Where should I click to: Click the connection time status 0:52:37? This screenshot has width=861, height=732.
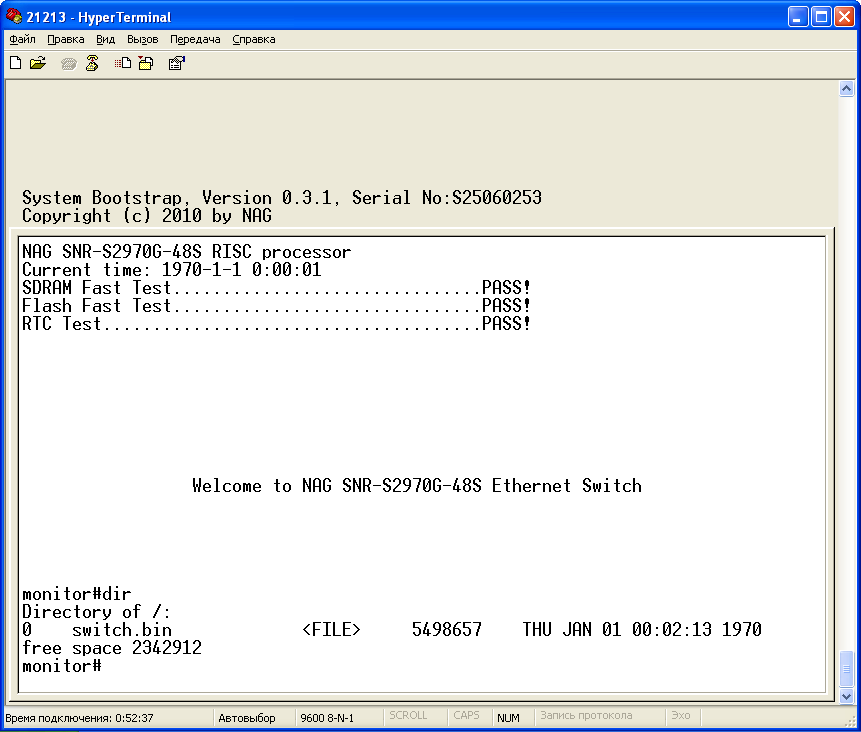tap(79, 718)
